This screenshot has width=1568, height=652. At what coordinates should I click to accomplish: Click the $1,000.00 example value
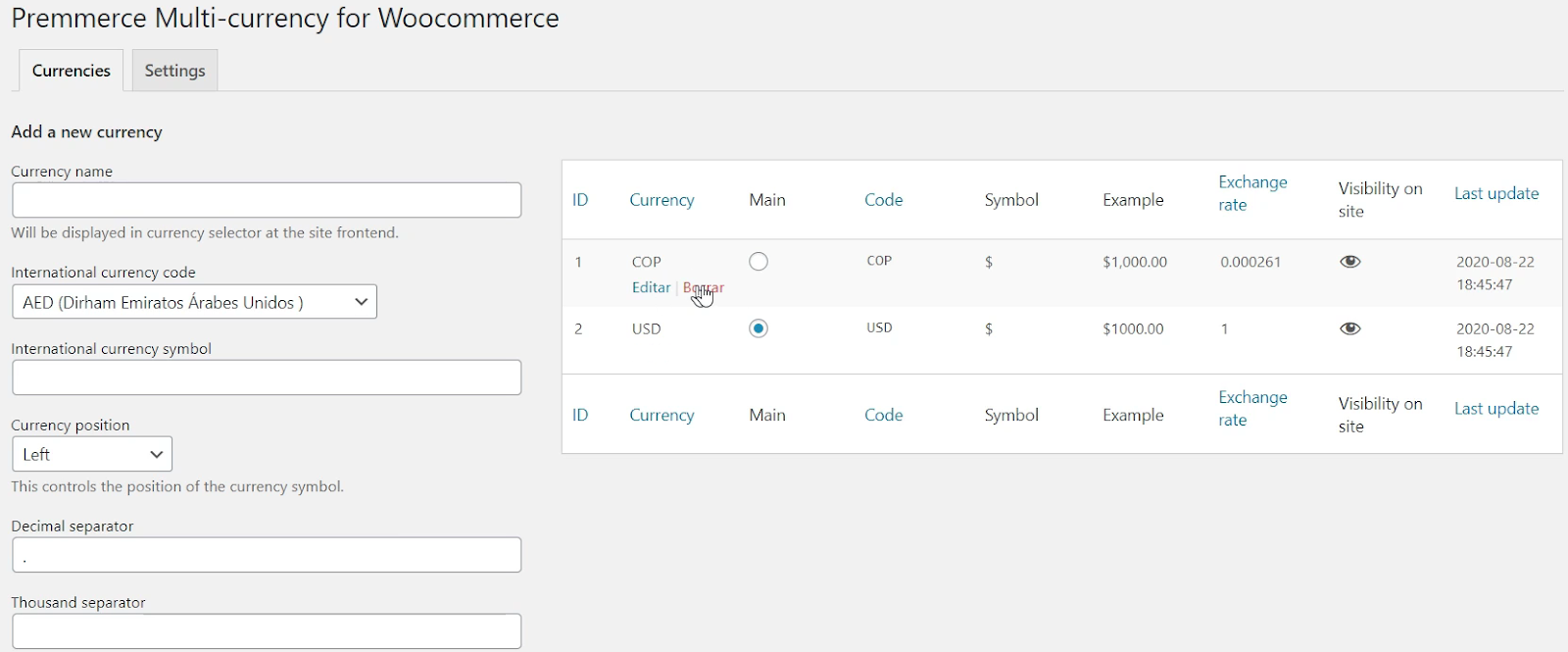[1135, 262]
